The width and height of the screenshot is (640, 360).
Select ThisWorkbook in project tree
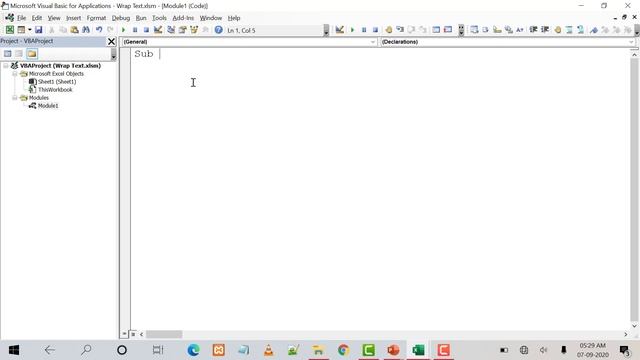click(x=55, y=89)
